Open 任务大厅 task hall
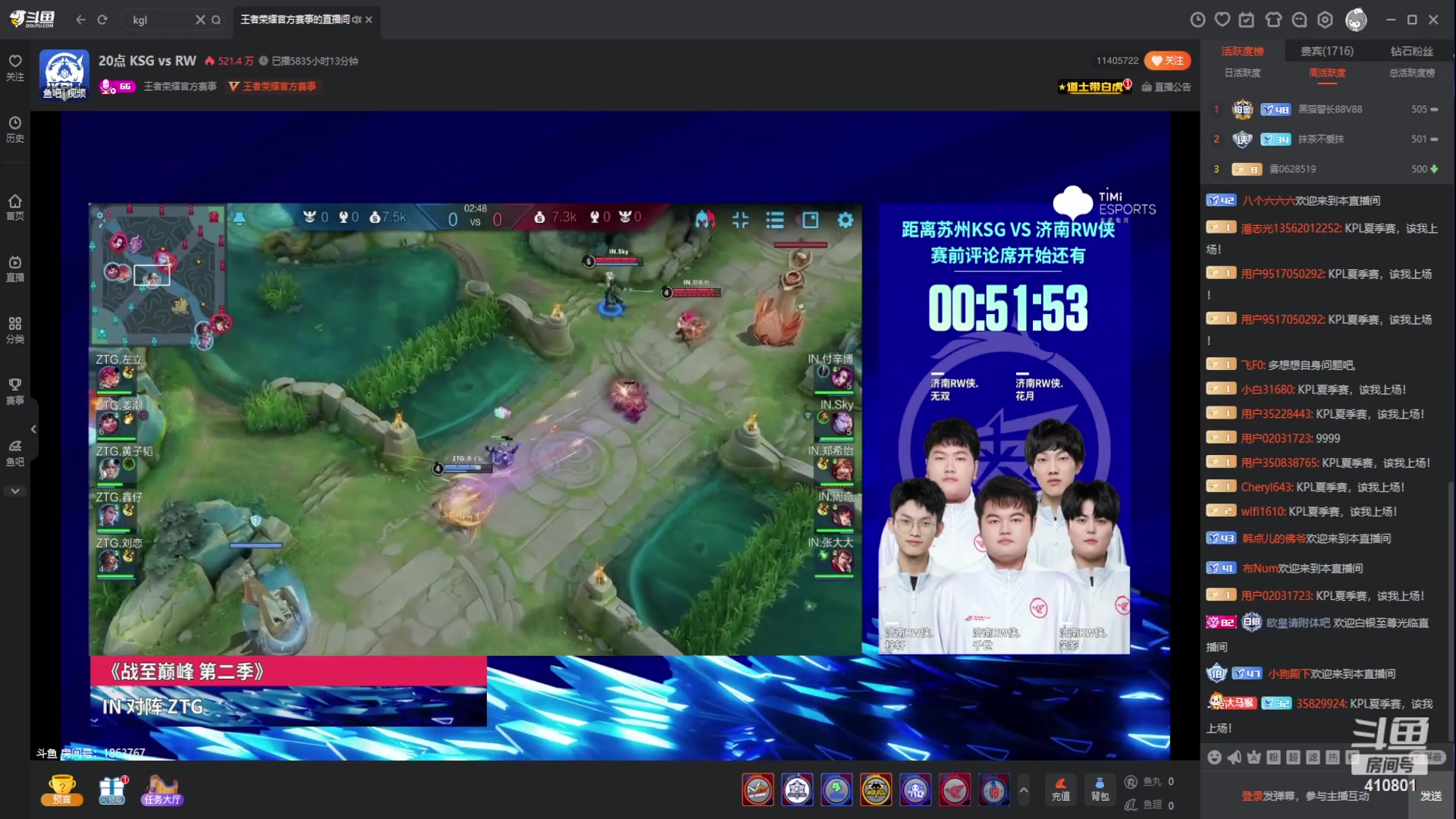 162,790
